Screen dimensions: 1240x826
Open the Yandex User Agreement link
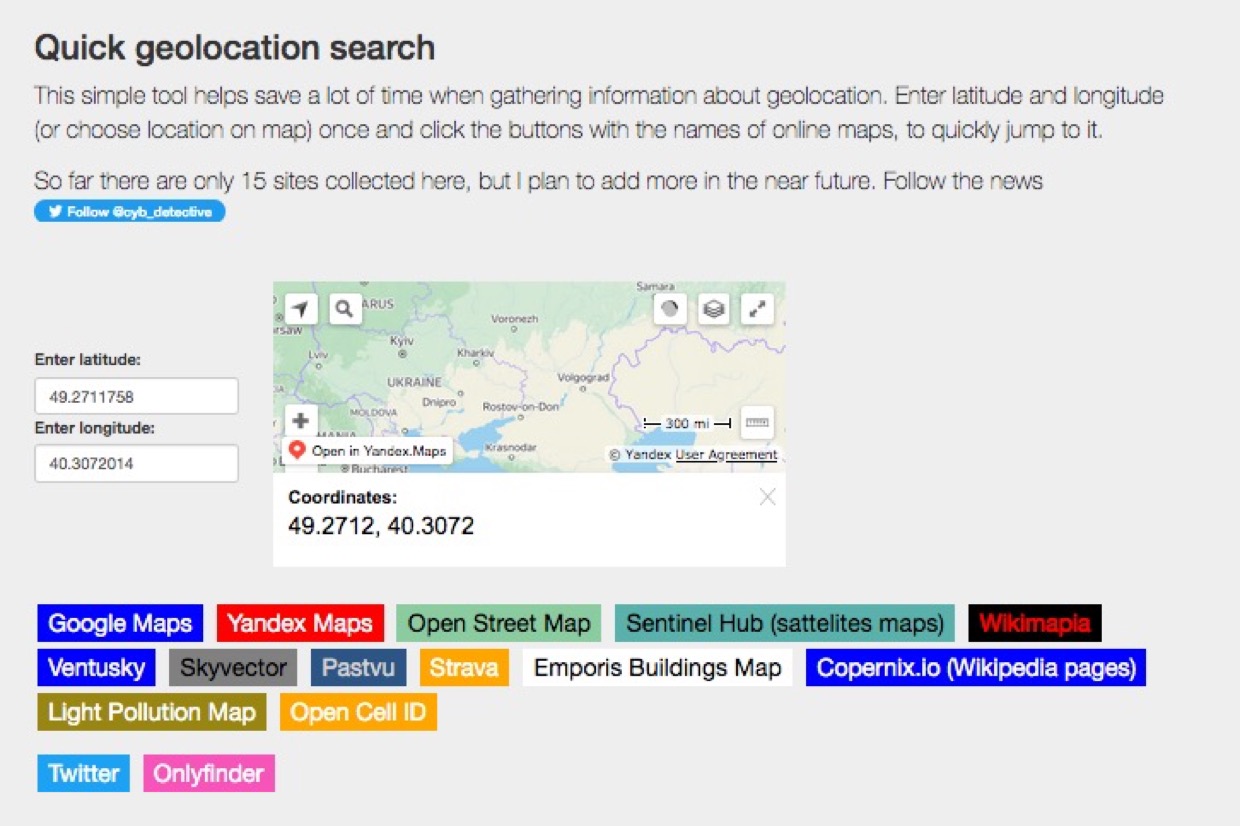(x=726, y=454)
